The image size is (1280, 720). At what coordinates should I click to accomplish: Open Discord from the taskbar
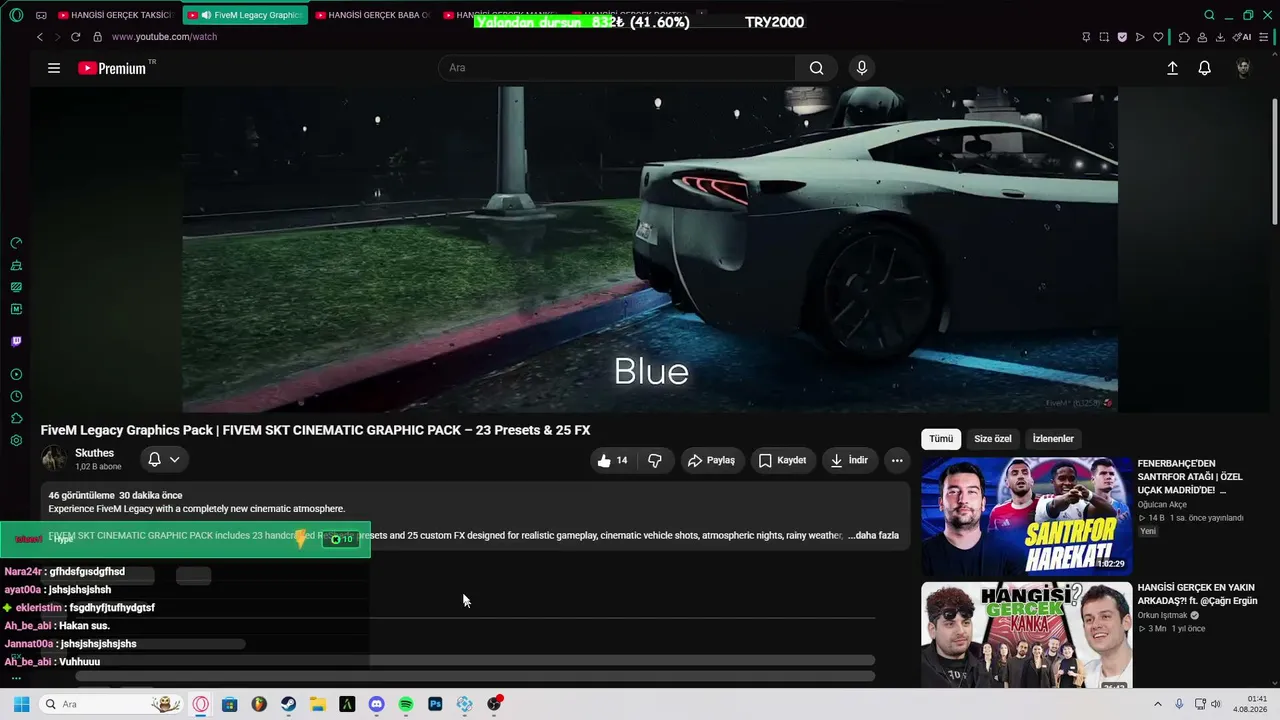coord(376,704)
